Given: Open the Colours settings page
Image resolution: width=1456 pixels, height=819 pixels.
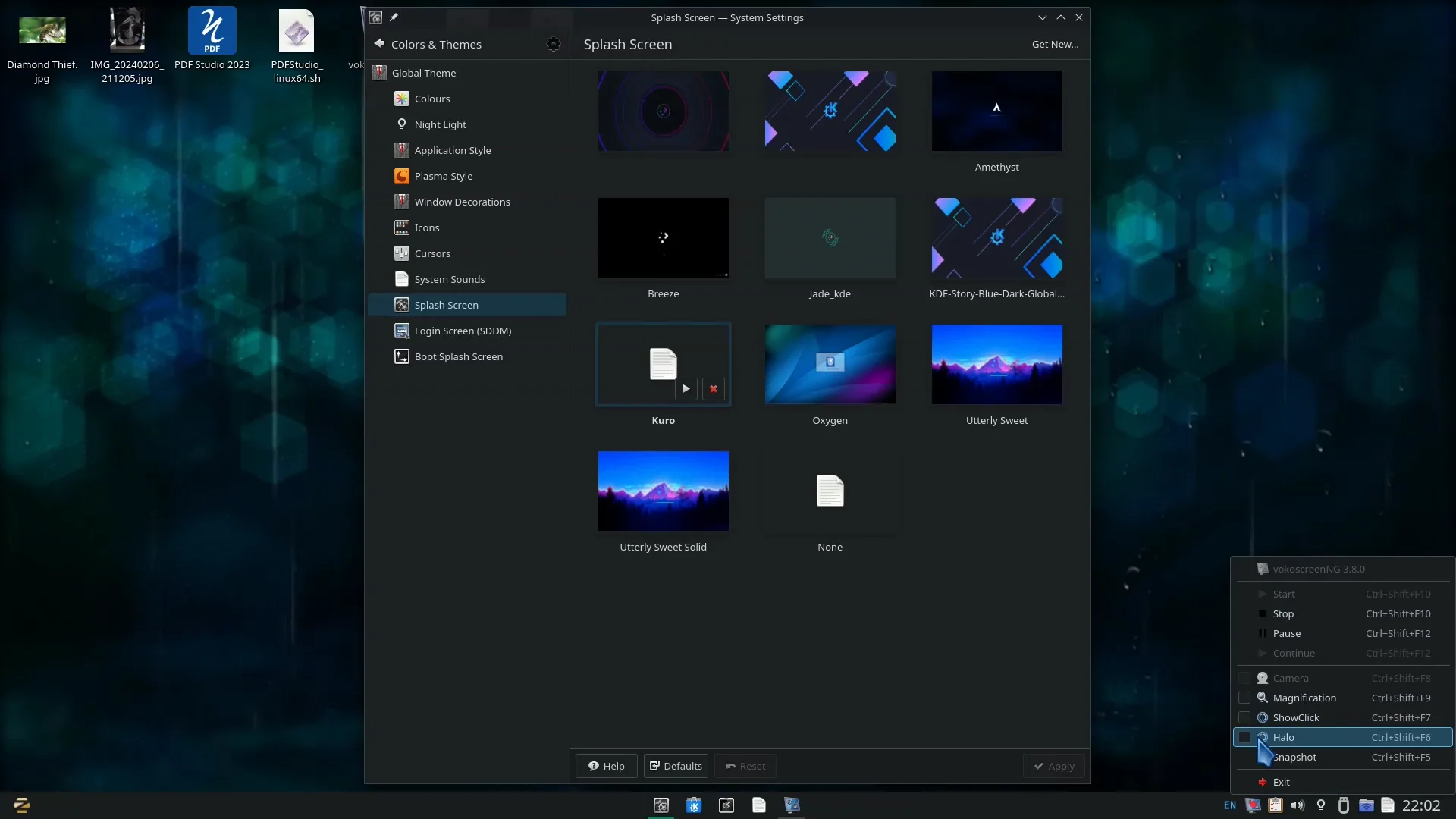Looking at the screenshot, I should 467,99.
